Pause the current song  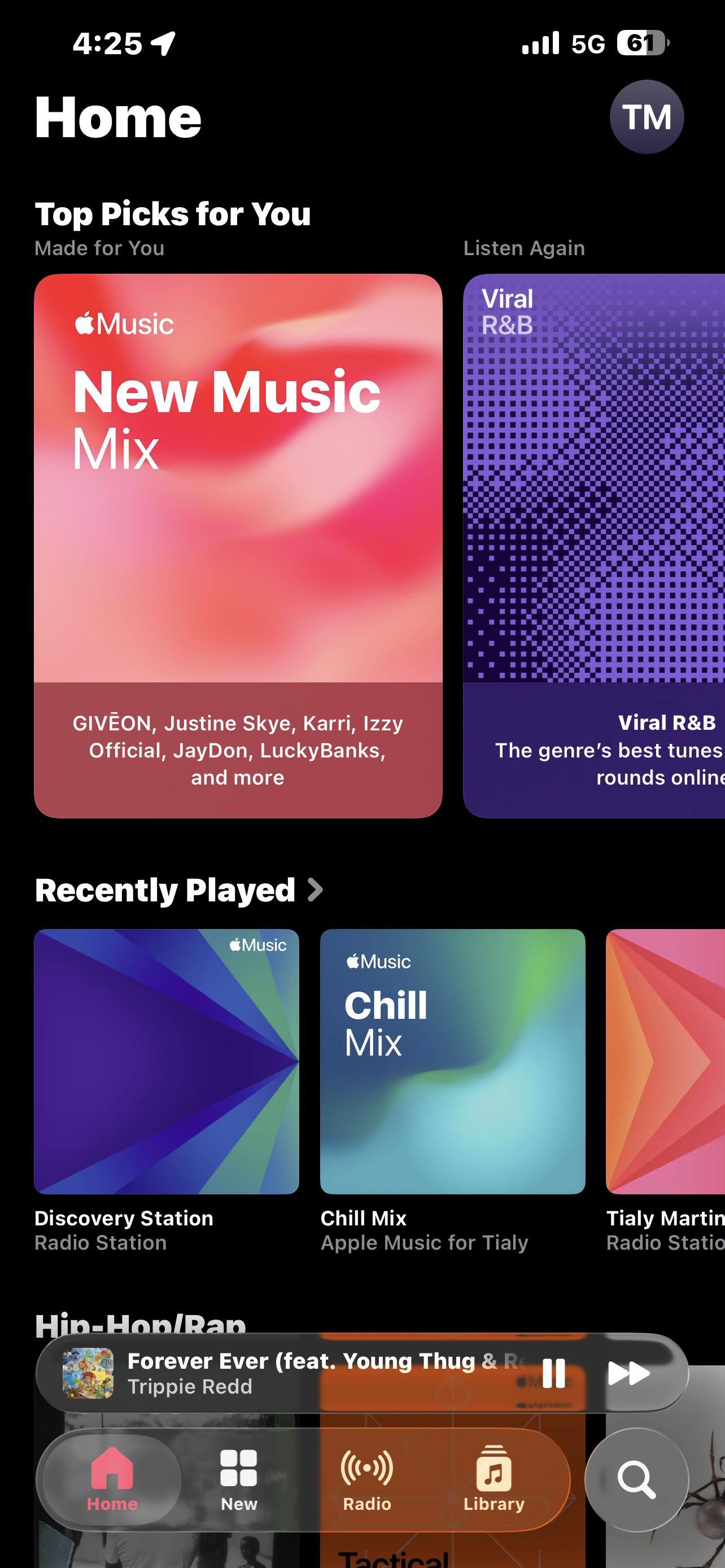coord(554,1374)
